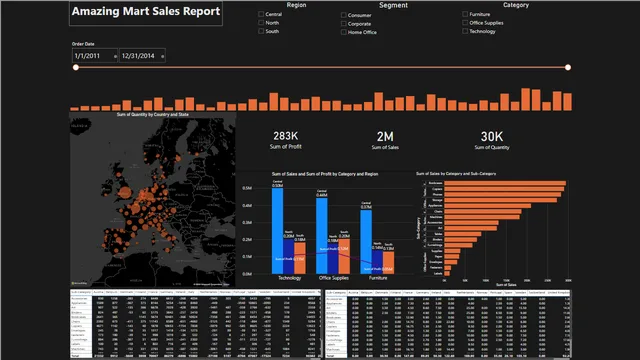Click Sum of Sales and Profit chart title
Image resolution: width=640 pixels, height=360 pixels.
325,174
